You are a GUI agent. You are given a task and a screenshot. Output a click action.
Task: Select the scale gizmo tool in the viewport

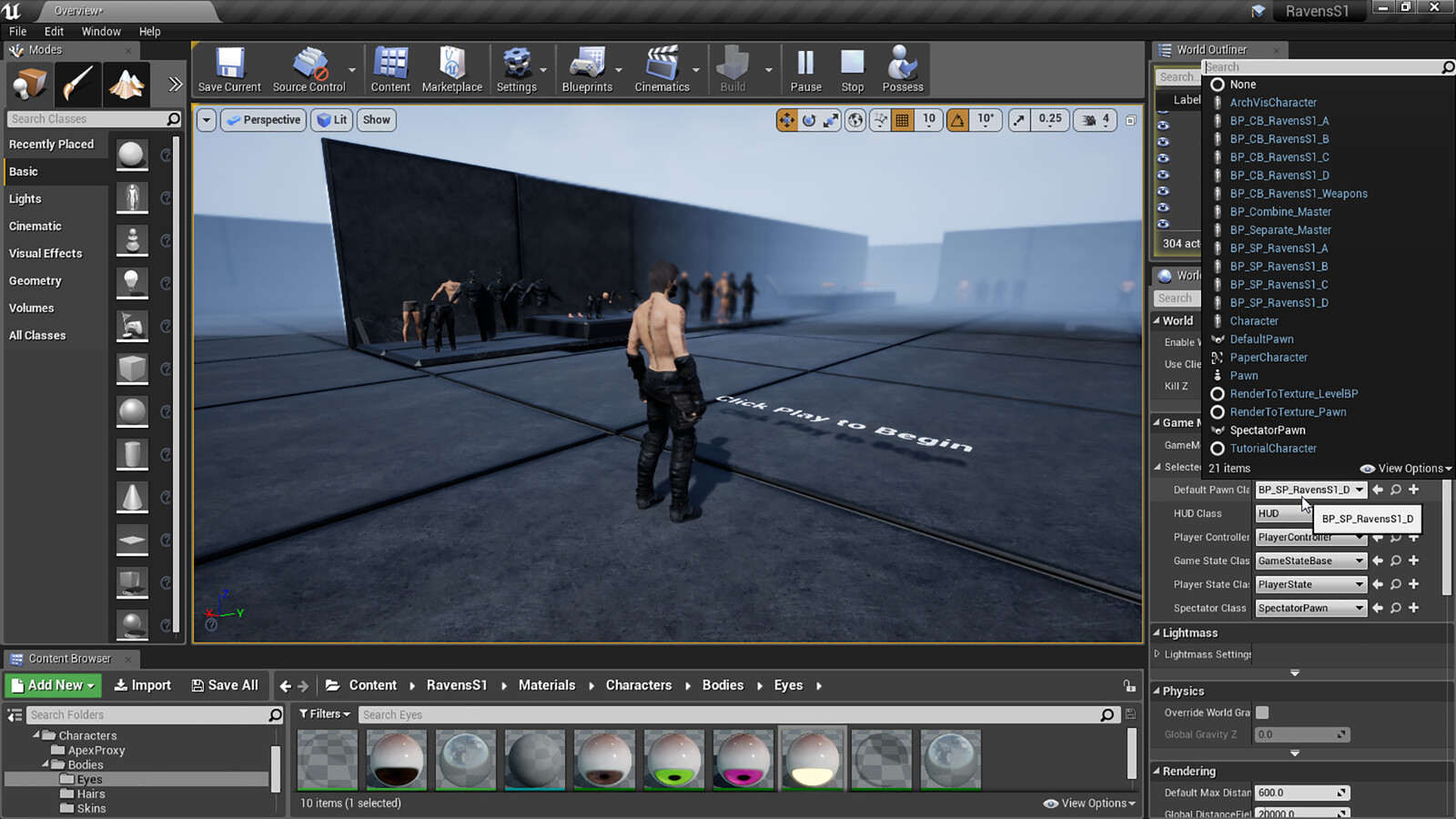pos(831,120)
